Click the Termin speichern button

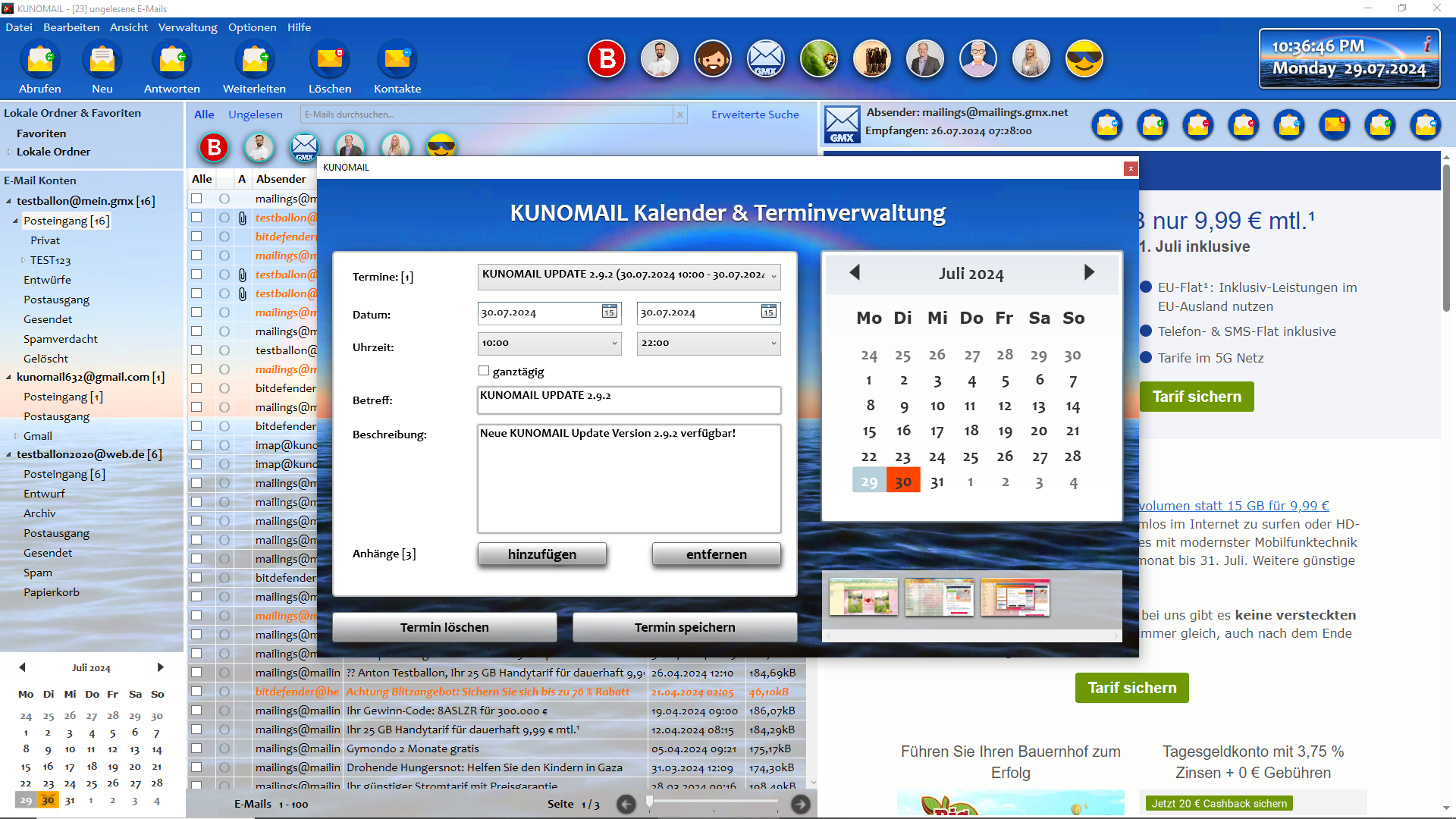click(x=685, y=627)
